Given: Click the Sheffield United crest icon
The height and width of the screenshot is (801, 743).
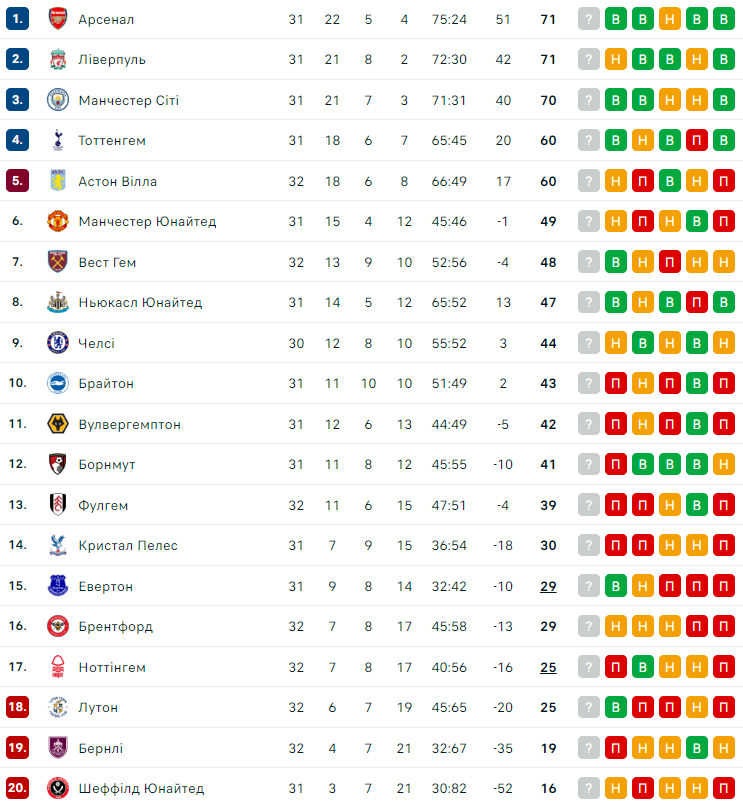Looking at the screenshot, I should click(57, 788).
